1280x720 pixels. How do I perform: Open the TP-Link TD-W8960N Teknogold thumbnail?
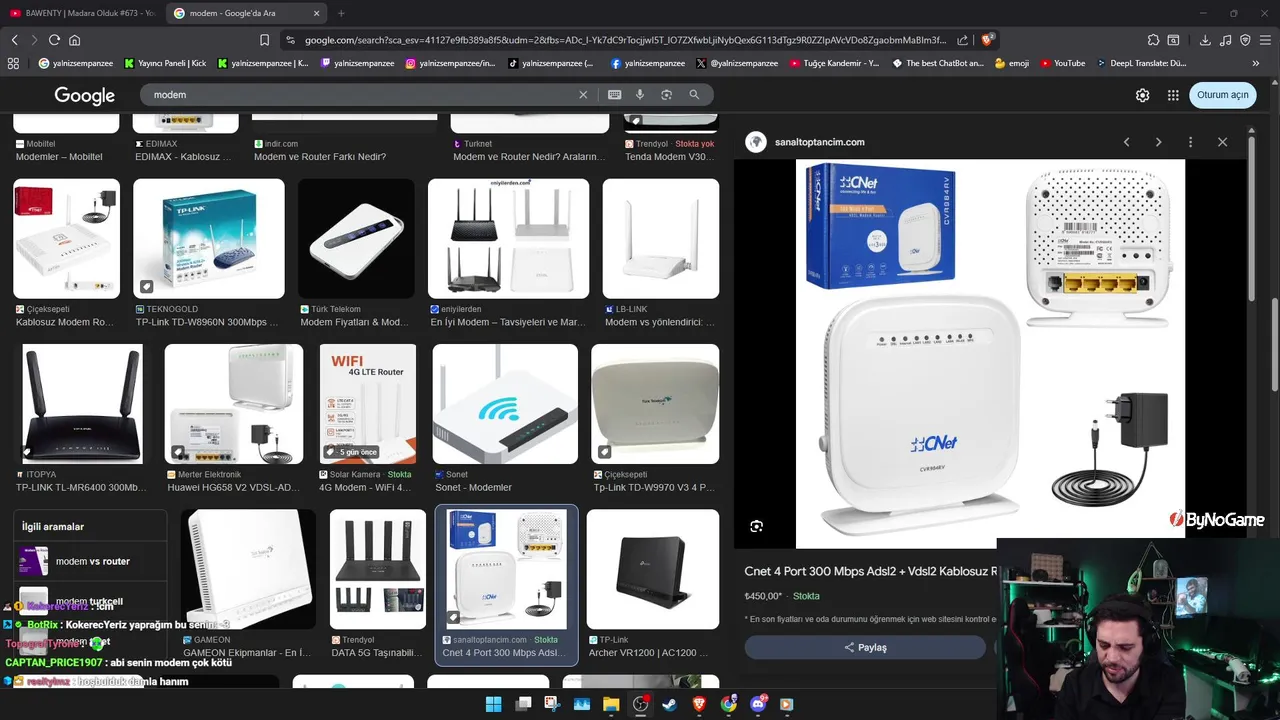tap(209, 239)
